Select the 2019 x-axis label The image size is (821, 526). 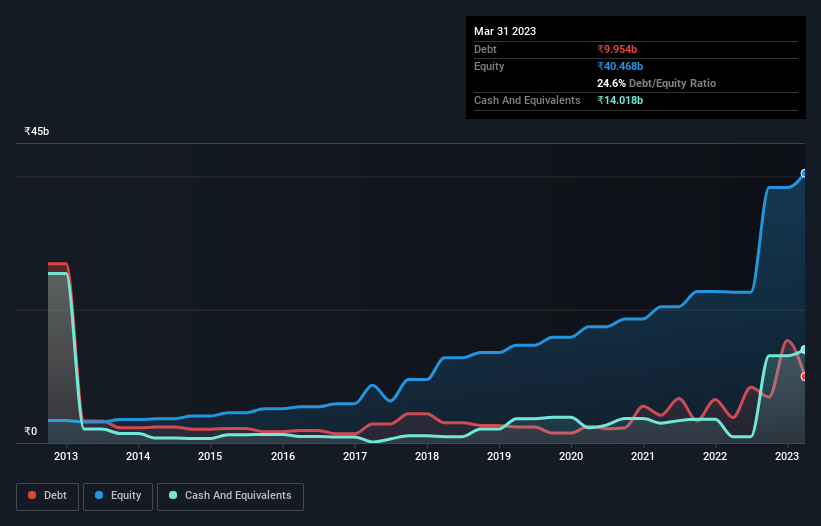[499, 457]
